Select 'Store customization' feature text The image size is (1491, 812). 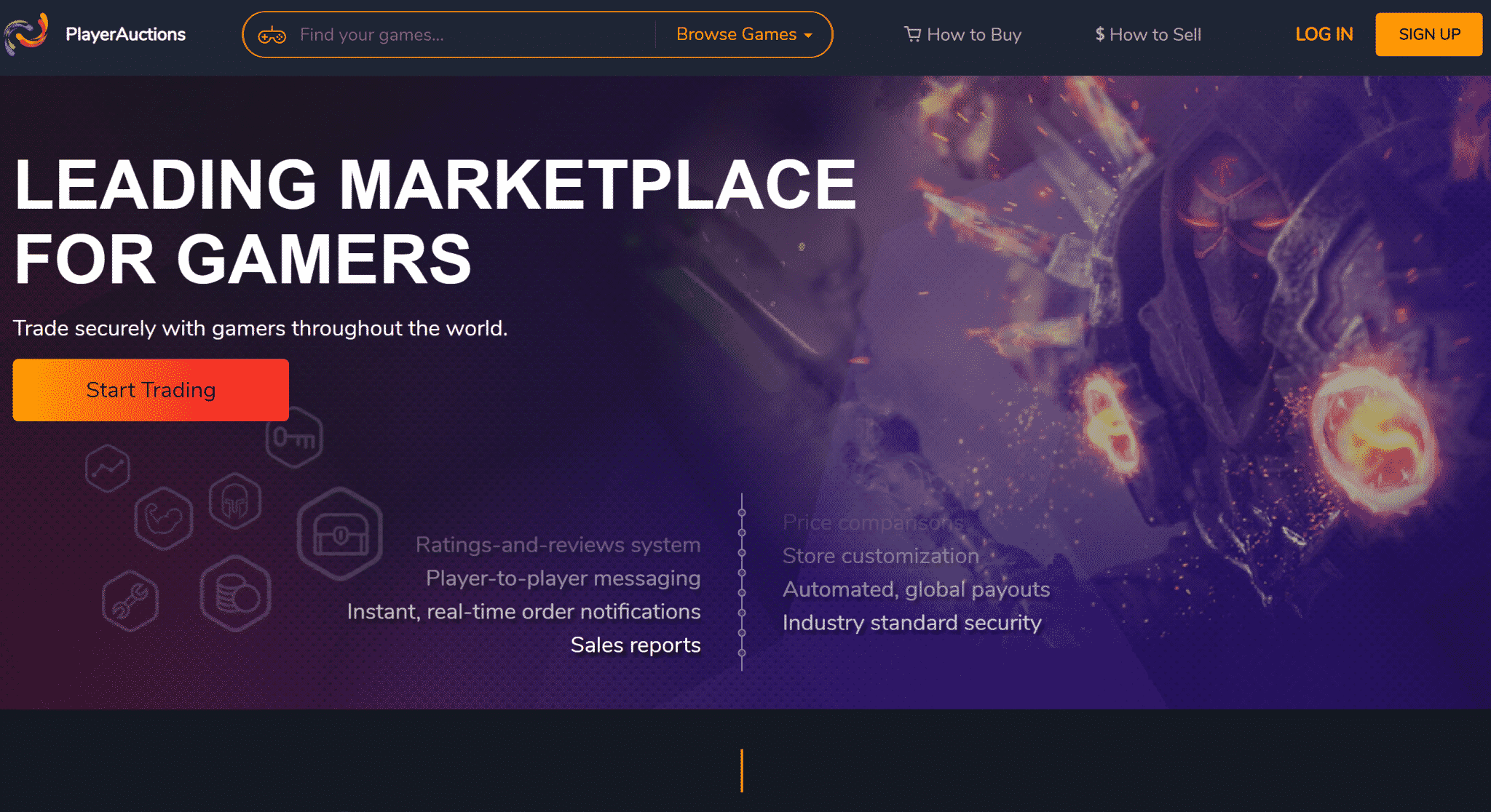click(881, 556)
